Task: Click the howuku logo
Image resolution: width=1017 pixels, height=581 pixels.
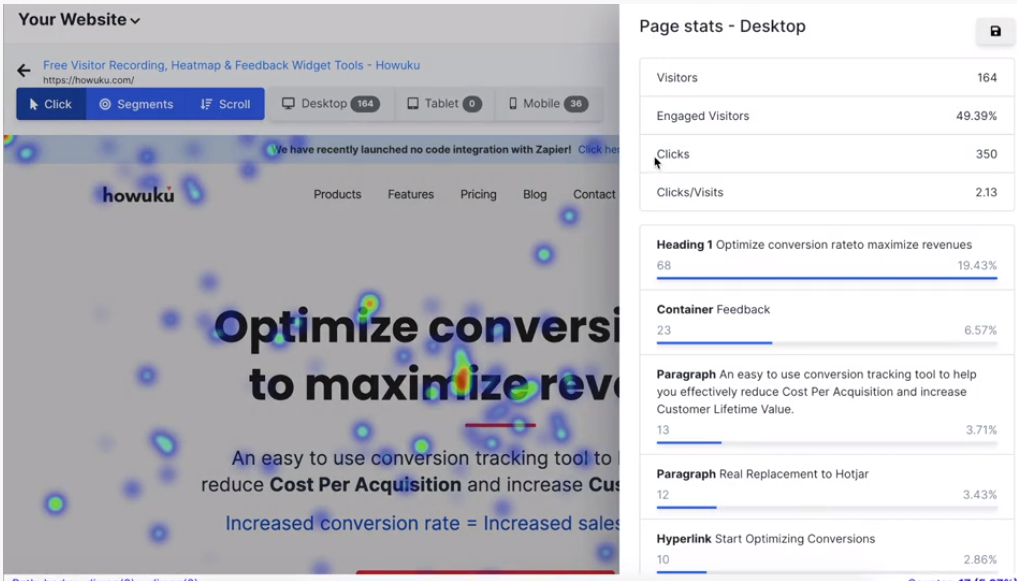Action: (x=139, y=194)
